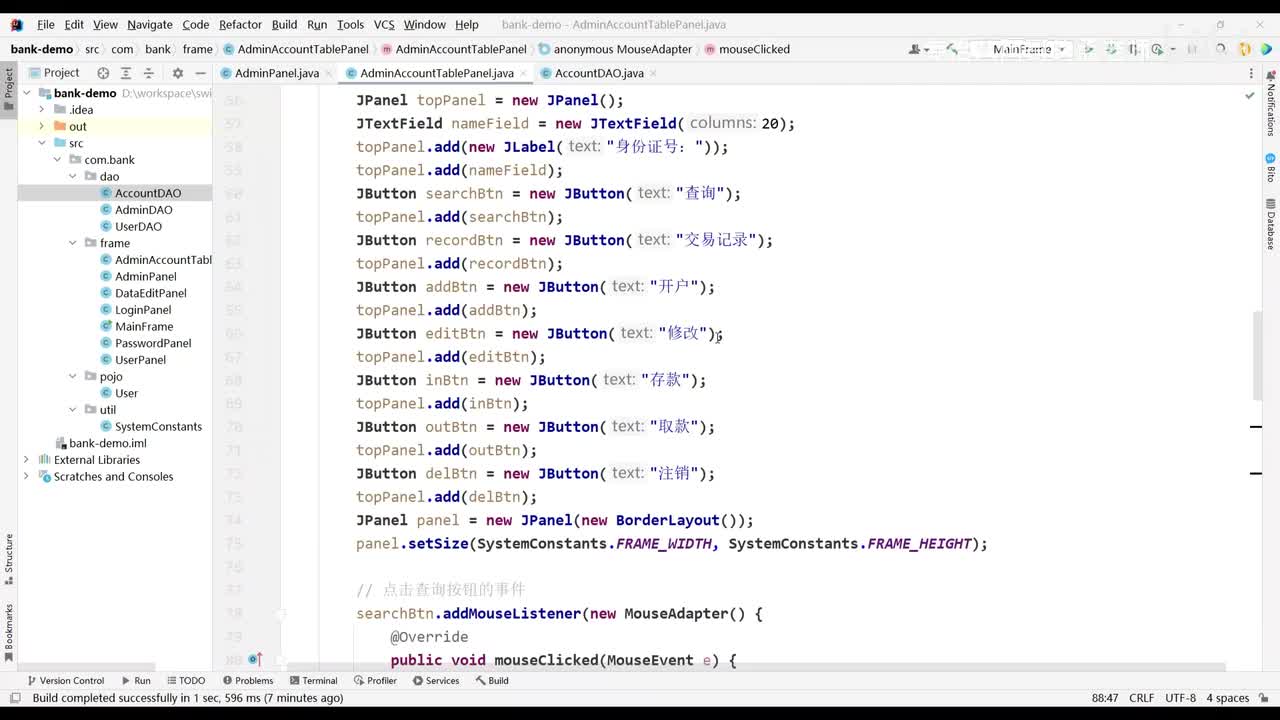Toggle tool window quick access in the status bar
The image size is (1280, 720).
coord(14,698)
